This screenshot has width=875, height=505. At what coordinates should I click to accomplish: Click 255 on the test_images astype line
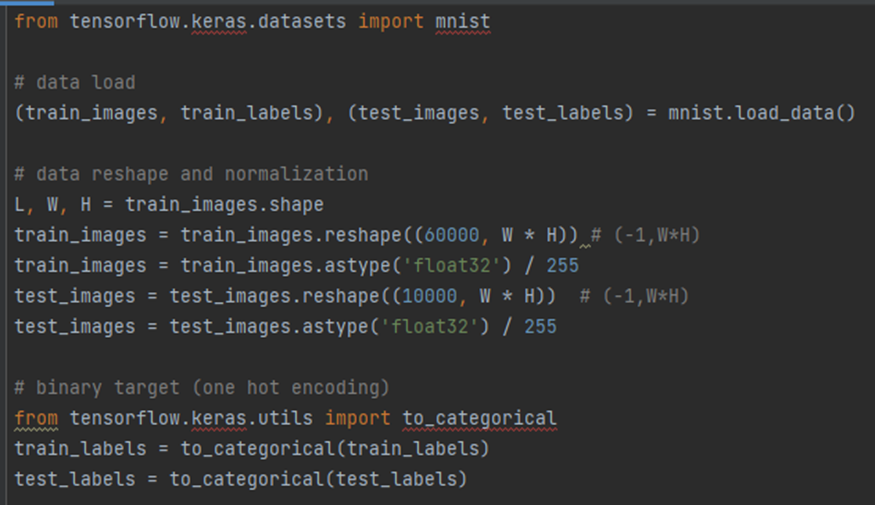540,326
